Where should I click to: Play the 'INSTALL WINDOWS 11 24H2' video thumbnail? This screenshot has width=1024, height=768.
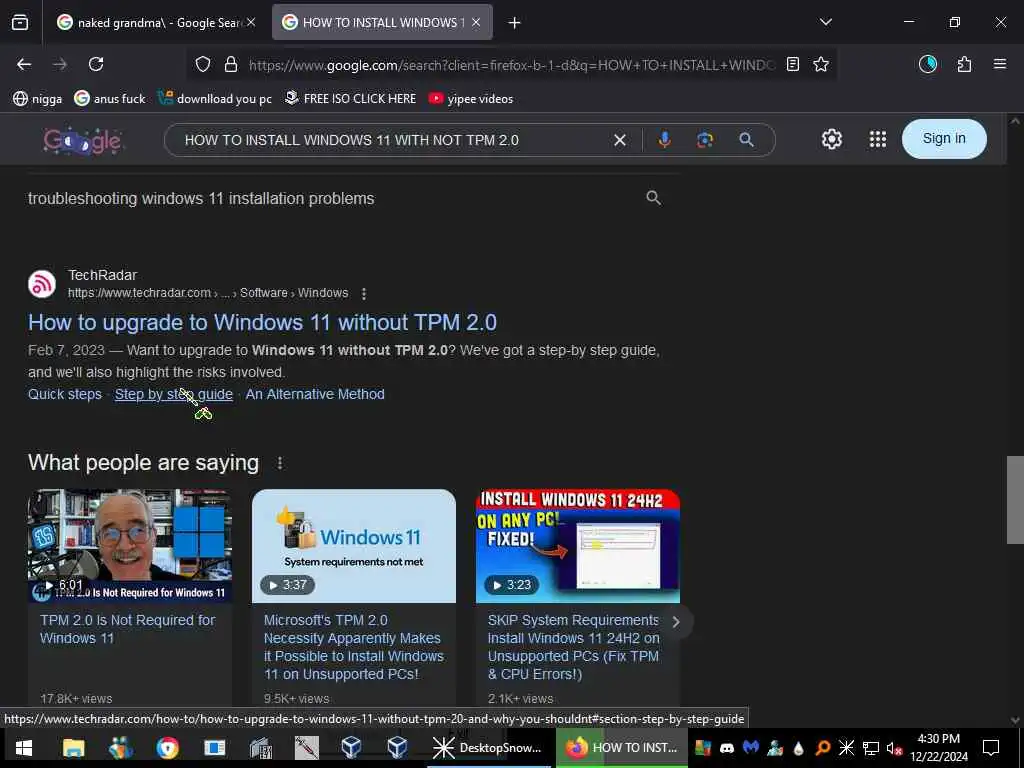coord(578,545)
